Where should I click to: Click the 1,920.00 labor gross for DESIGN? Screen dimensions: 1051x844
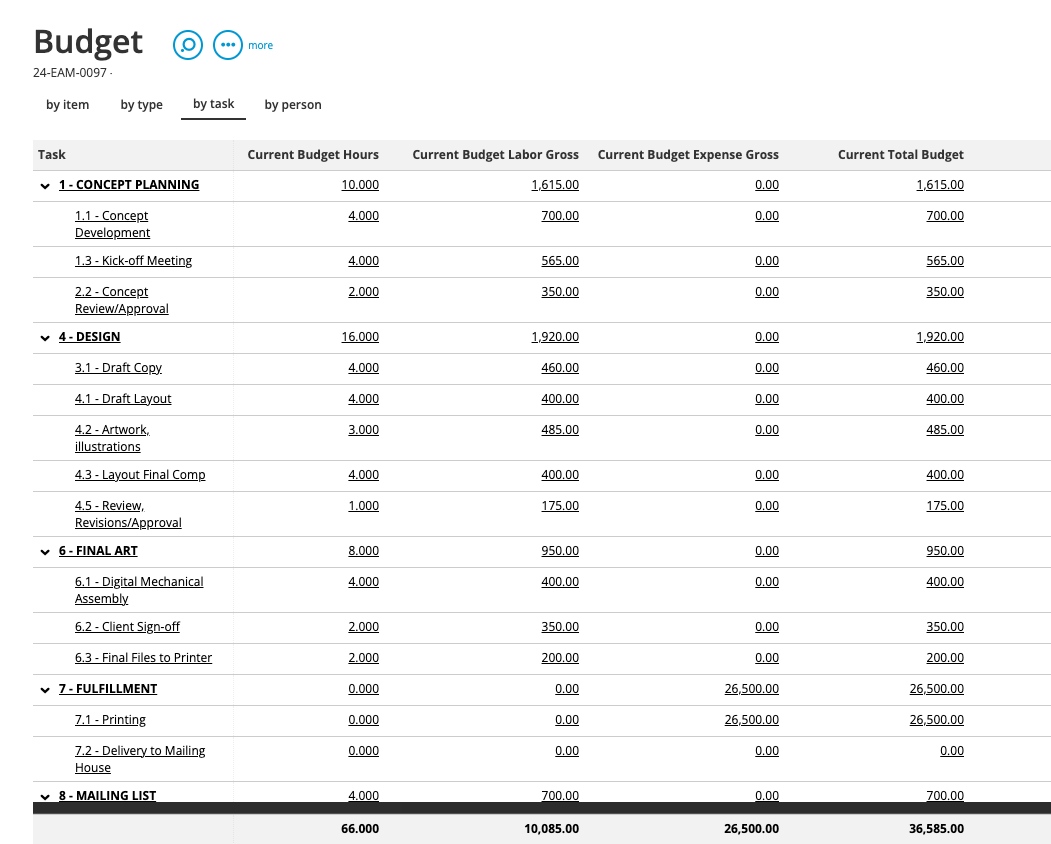coord(555,337)
